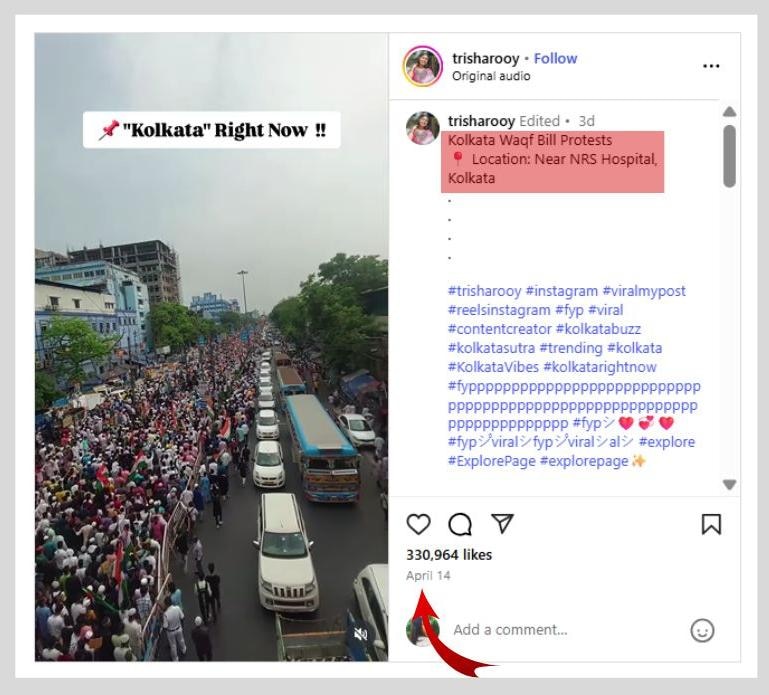Open the #ExplorePage hashtag

(x=491, y=461)
